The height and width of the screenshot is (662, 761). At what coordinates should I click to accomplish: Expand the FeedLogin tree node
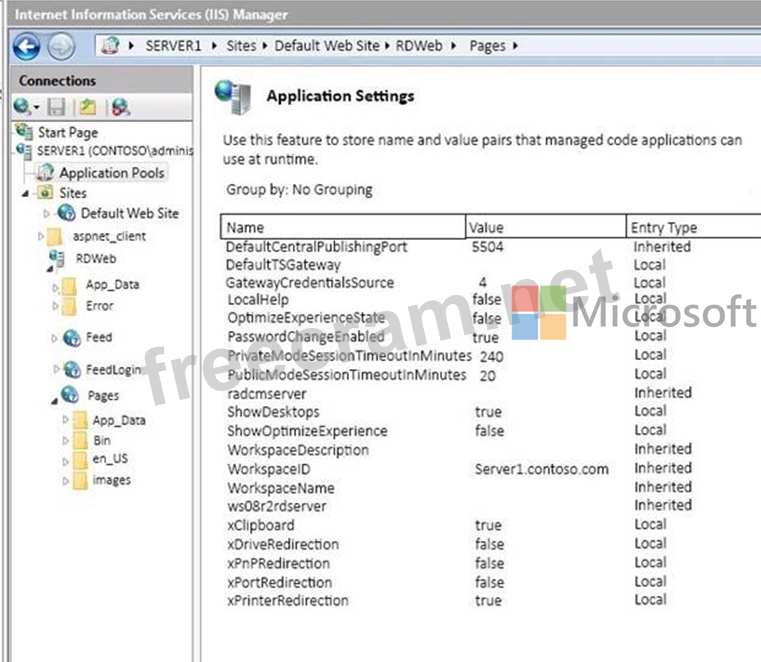[56, 369]
